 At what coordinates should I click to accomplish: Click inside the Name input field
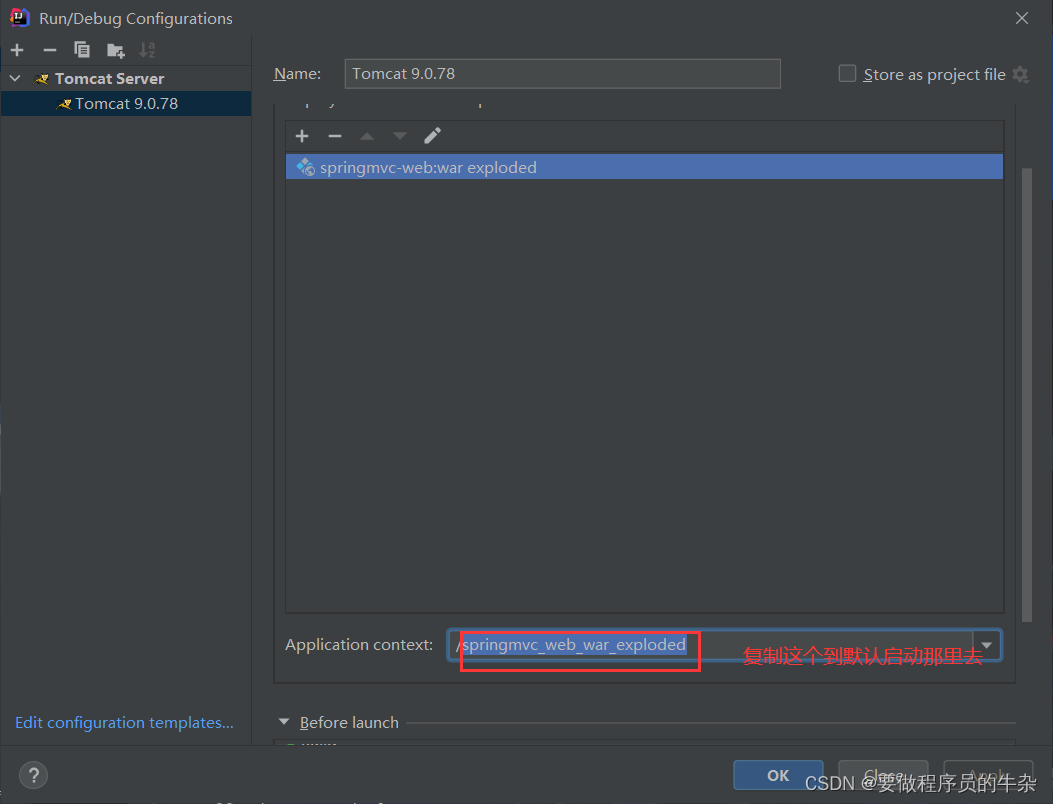562,74
